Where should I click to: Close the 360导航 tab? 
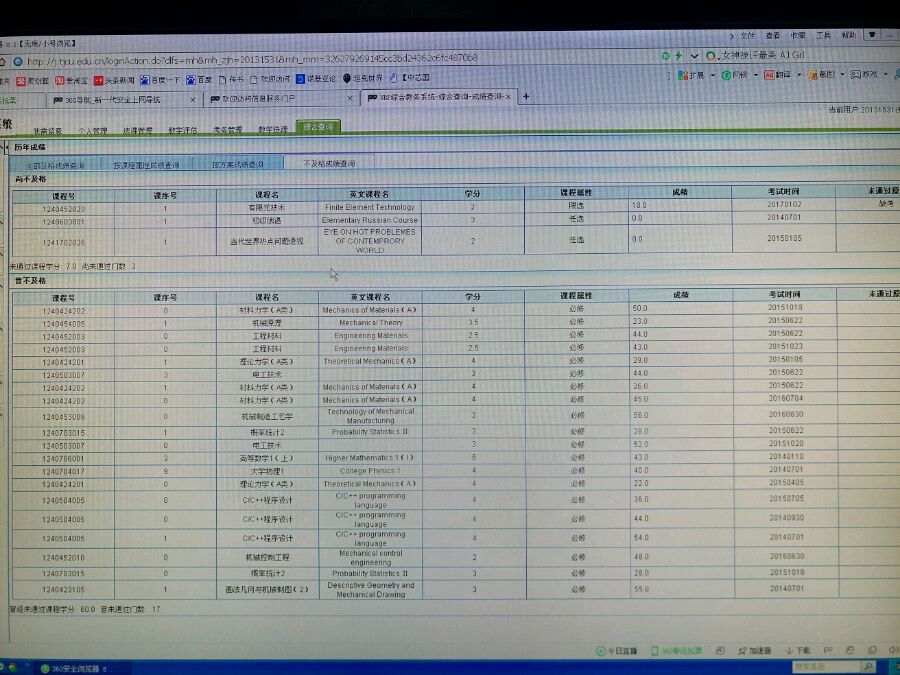tap(192, 100)
